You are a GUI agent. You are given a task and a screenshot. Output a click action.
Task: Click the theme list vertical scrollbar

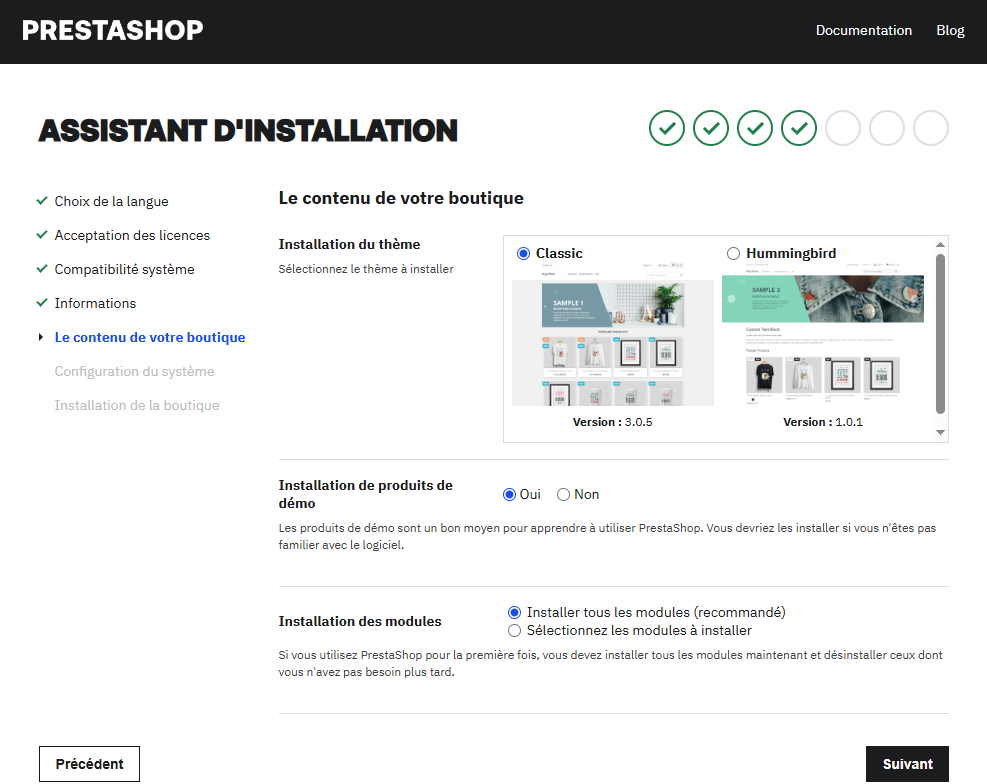click(x=940, y=332)
